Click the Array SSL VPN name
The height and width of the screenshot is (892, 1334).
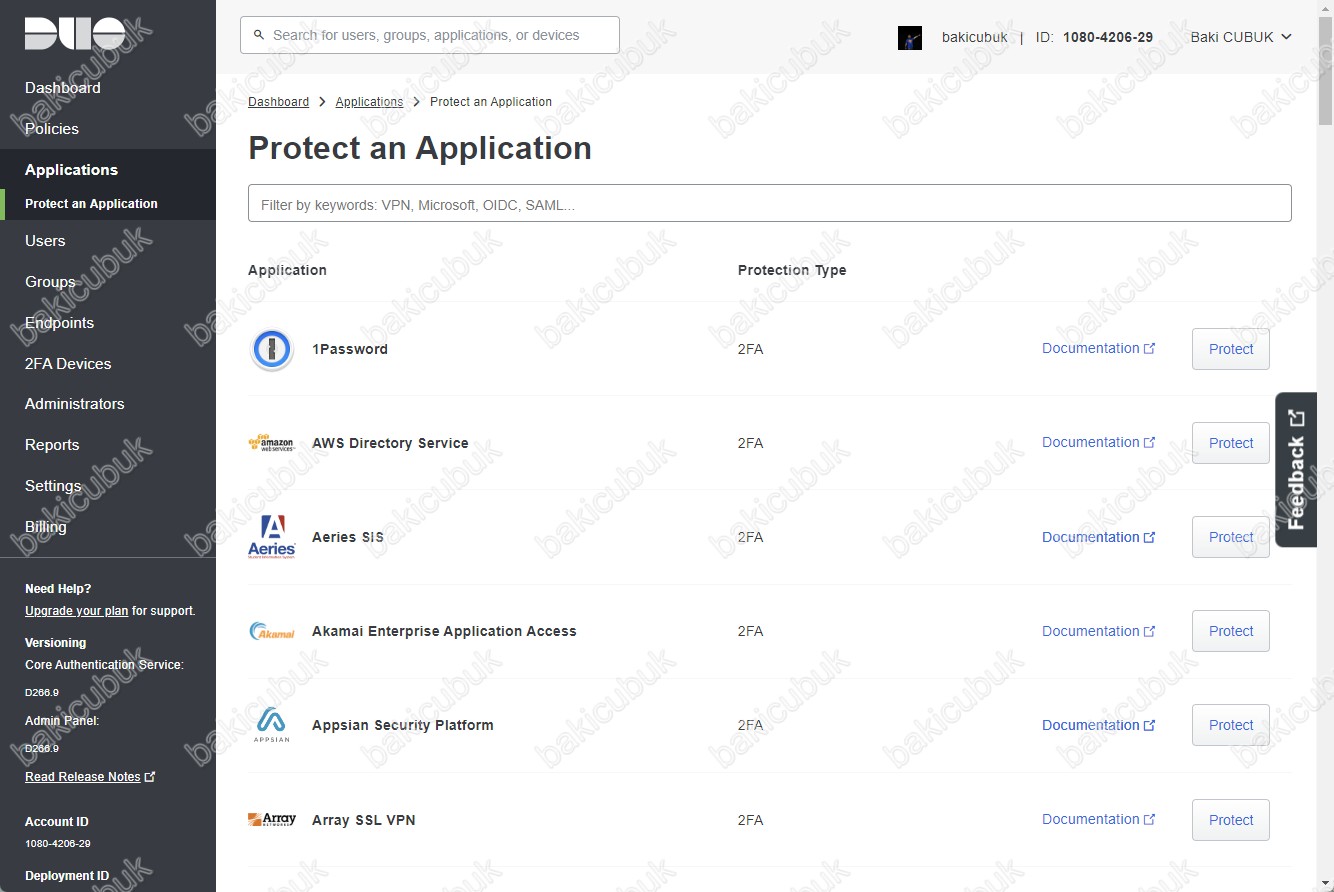pos(364,820)
